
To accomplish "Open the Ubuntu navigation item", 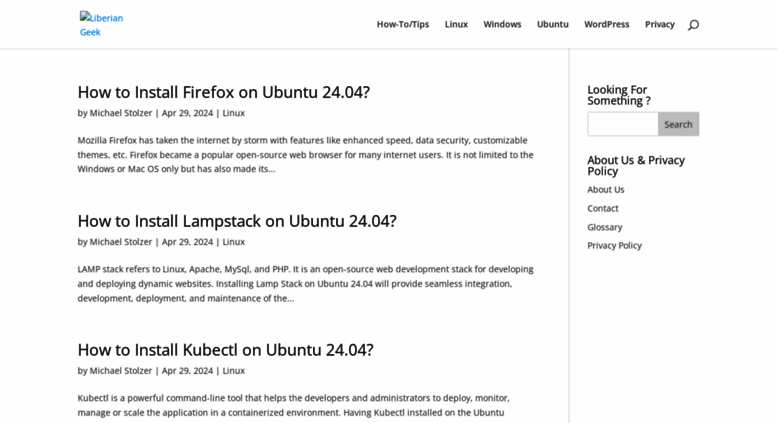I will coord(553,24).
